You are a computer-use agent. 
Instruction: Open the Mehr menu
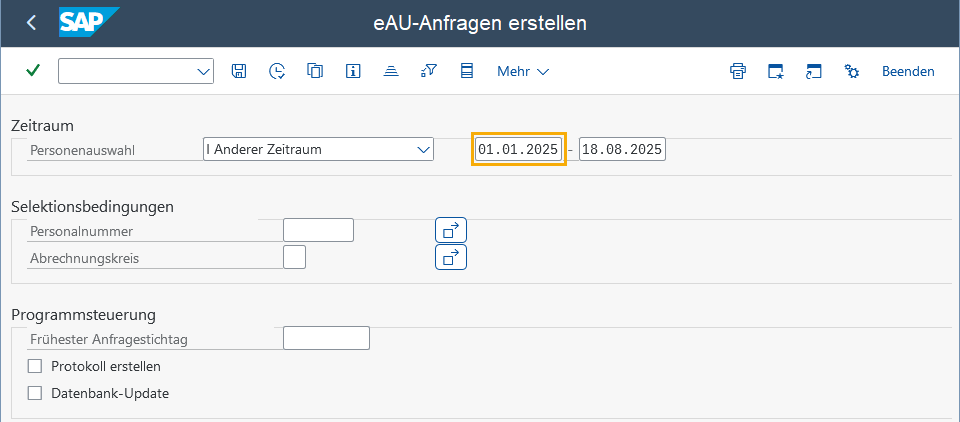click(523, 72)
